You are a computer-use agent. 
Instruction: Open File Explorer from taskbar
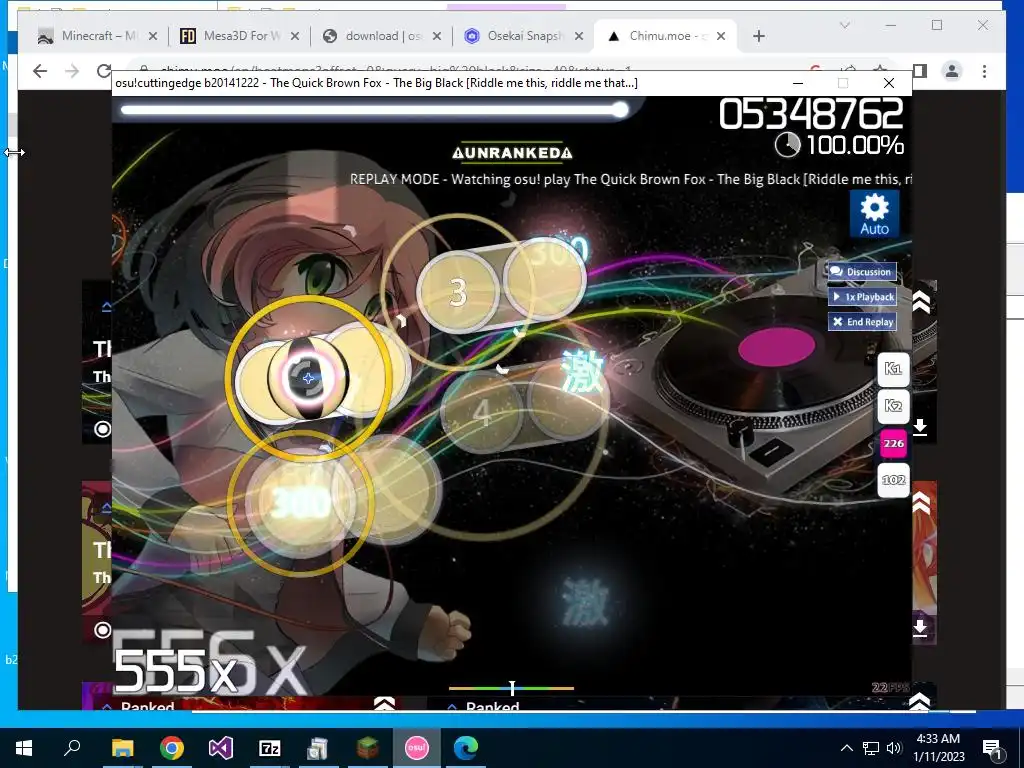point(122,748)
